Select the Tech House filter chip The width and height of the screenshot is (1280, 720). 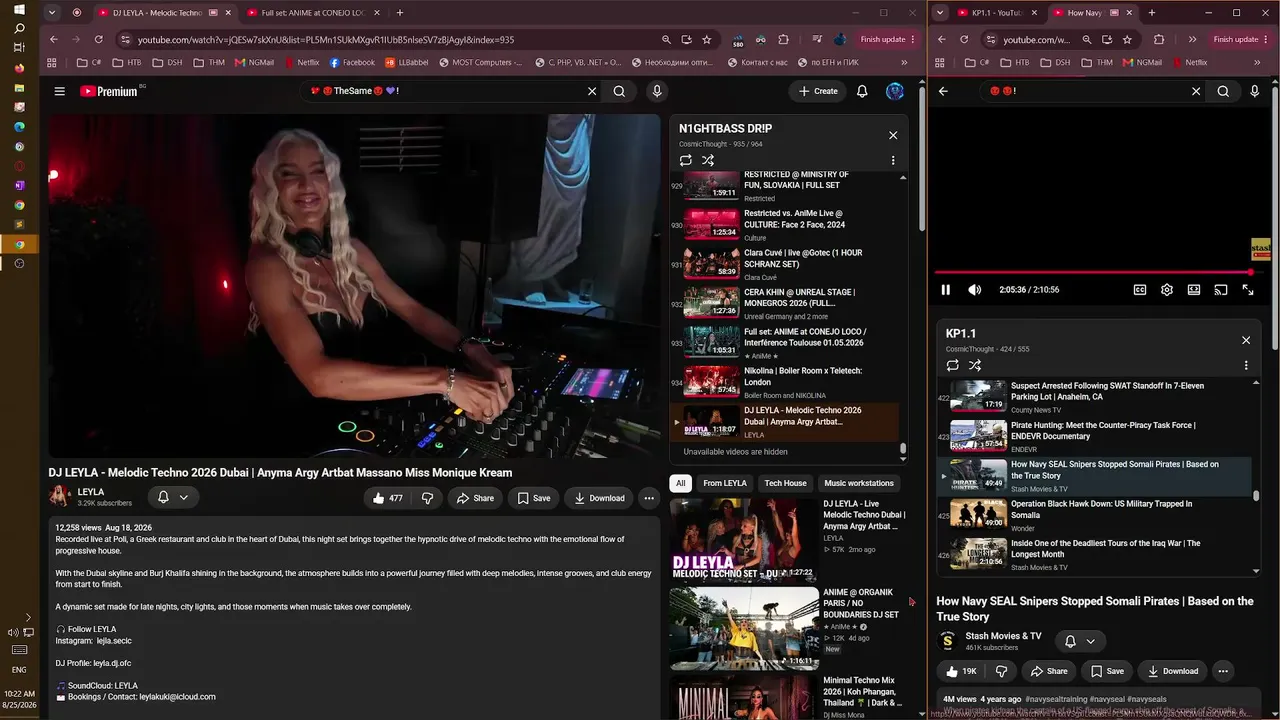[786, 483]
